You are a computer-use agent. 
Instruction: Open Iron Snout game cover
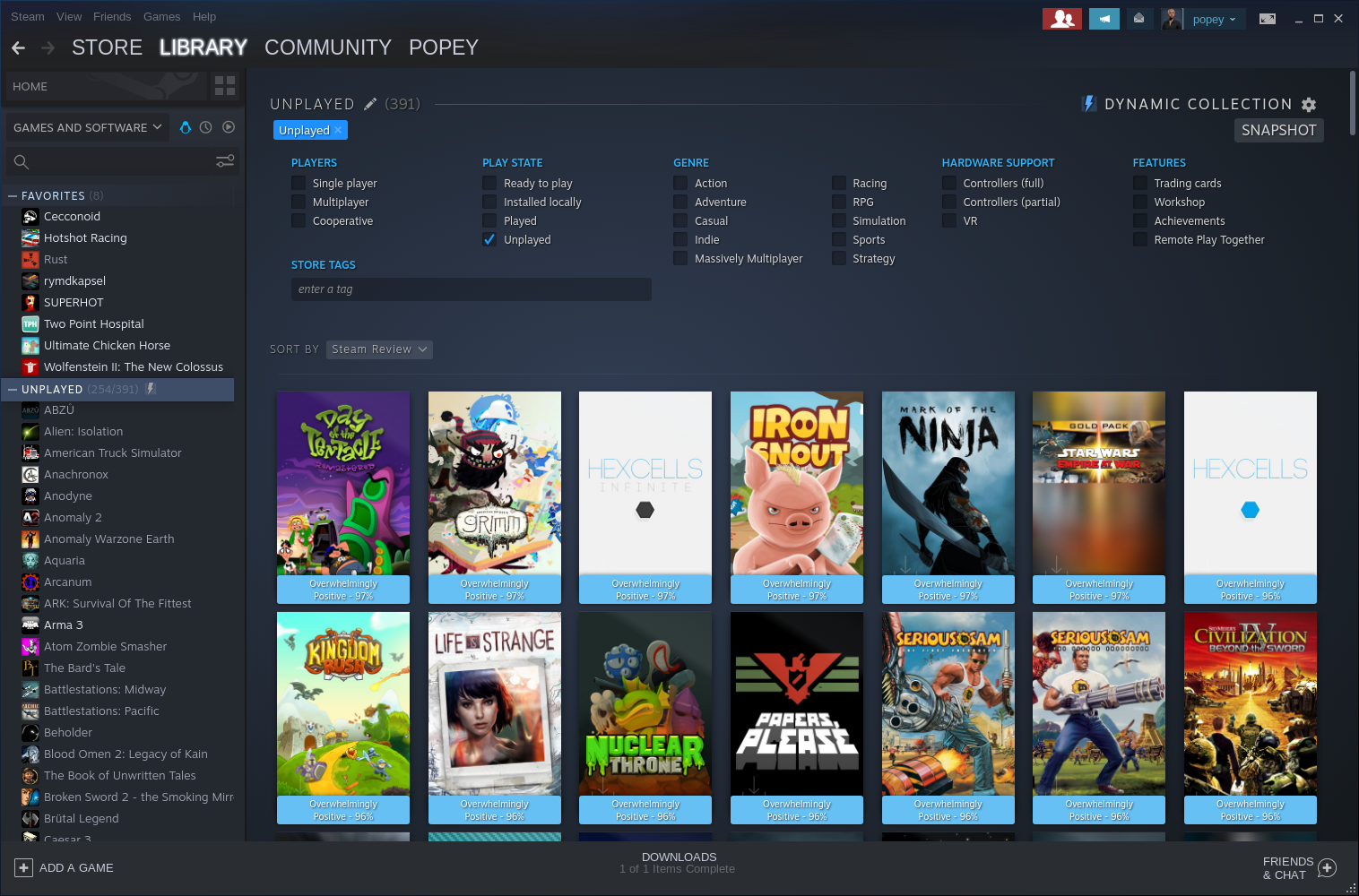[797, 497]
